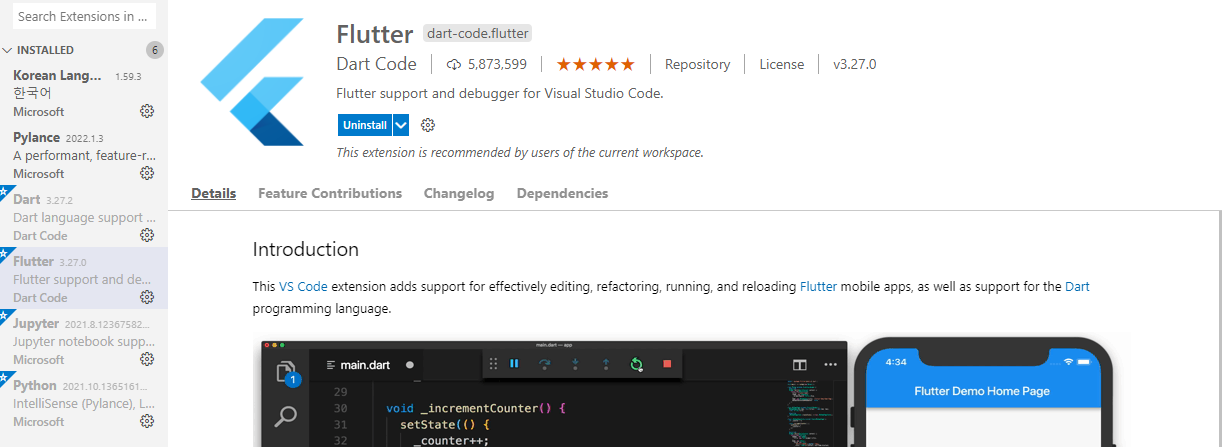Click the Search Extensions input field
The height and width of the screenshot is (447, 1222).
click(84, 16)
